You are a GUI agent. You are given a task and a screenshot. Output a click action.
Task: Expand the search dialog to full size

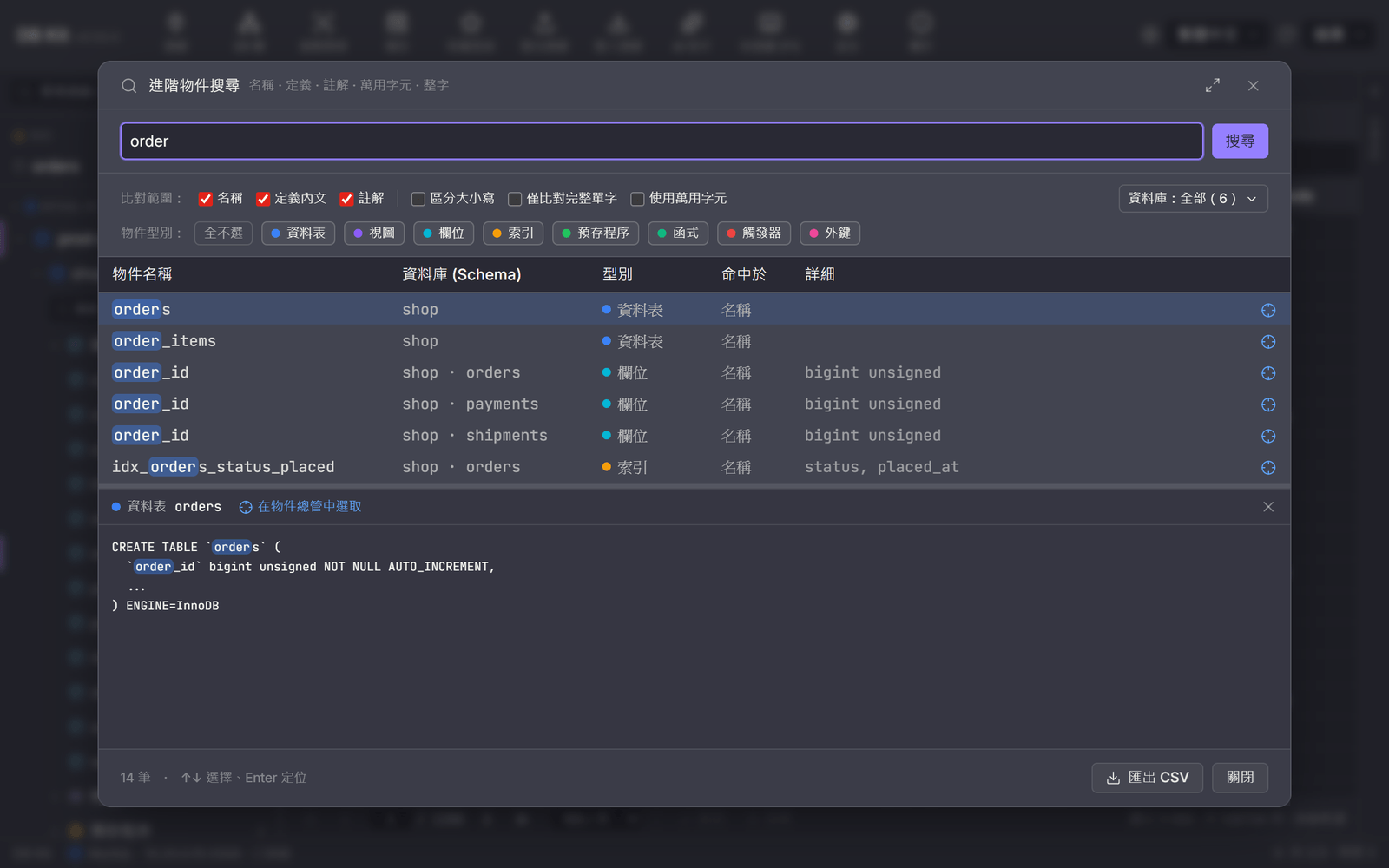click(1213, 85)
